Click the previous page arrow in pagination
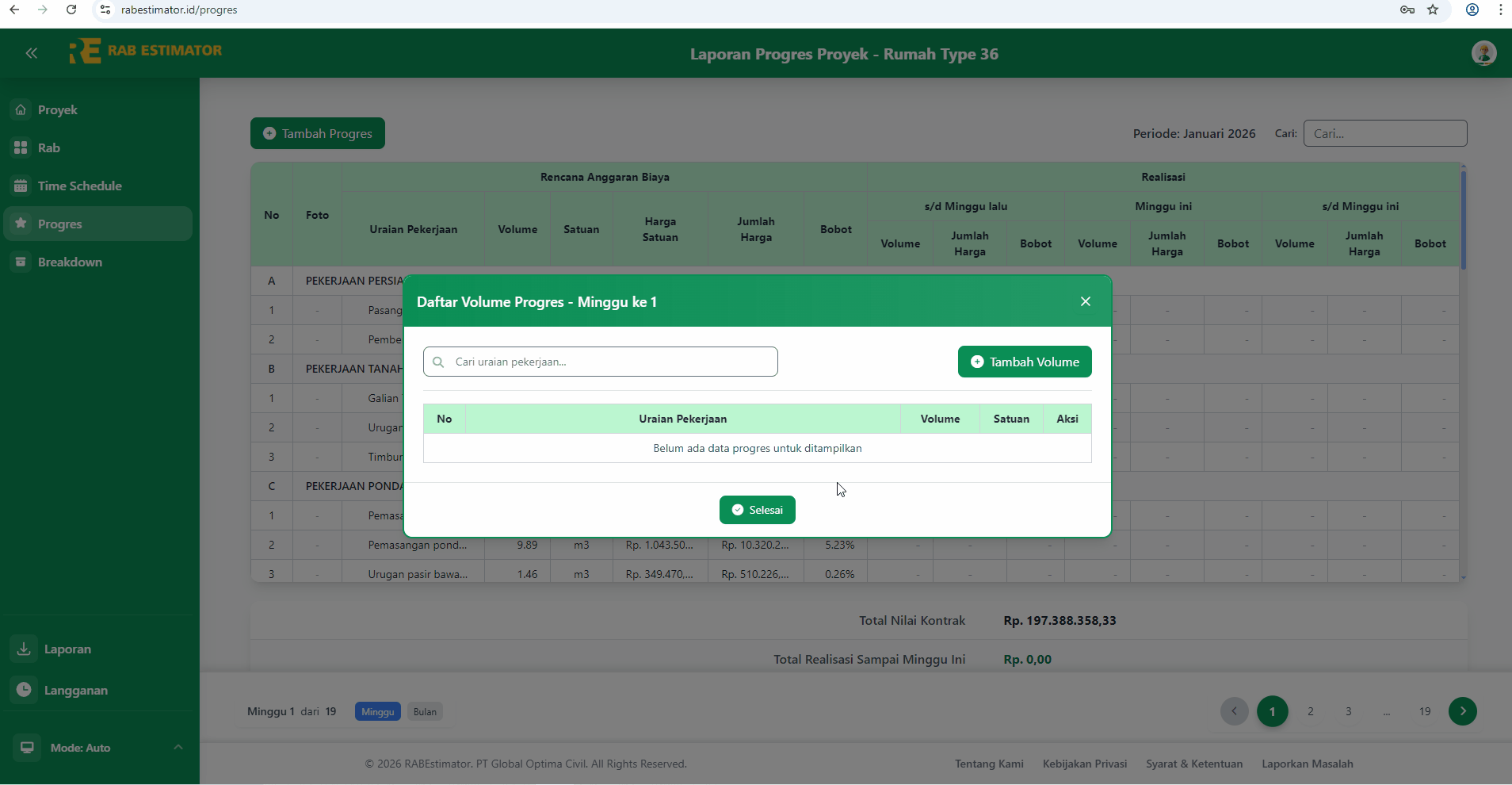Screen dimensions: 1512x785 click(1233, 711)
